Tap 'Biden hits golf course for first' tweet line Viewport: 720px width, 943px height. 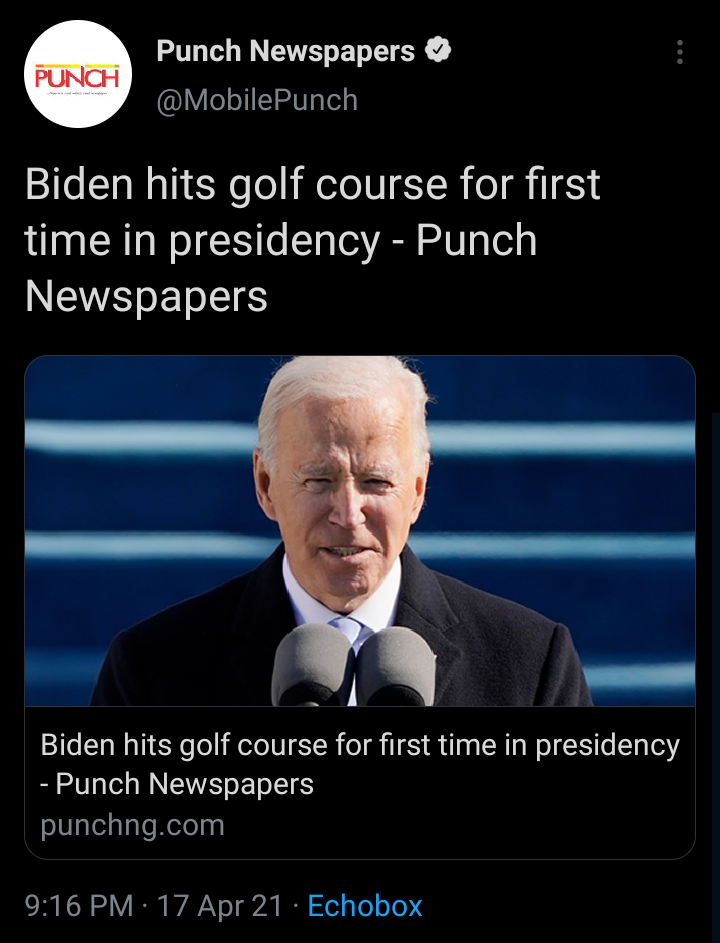point(313,184)
